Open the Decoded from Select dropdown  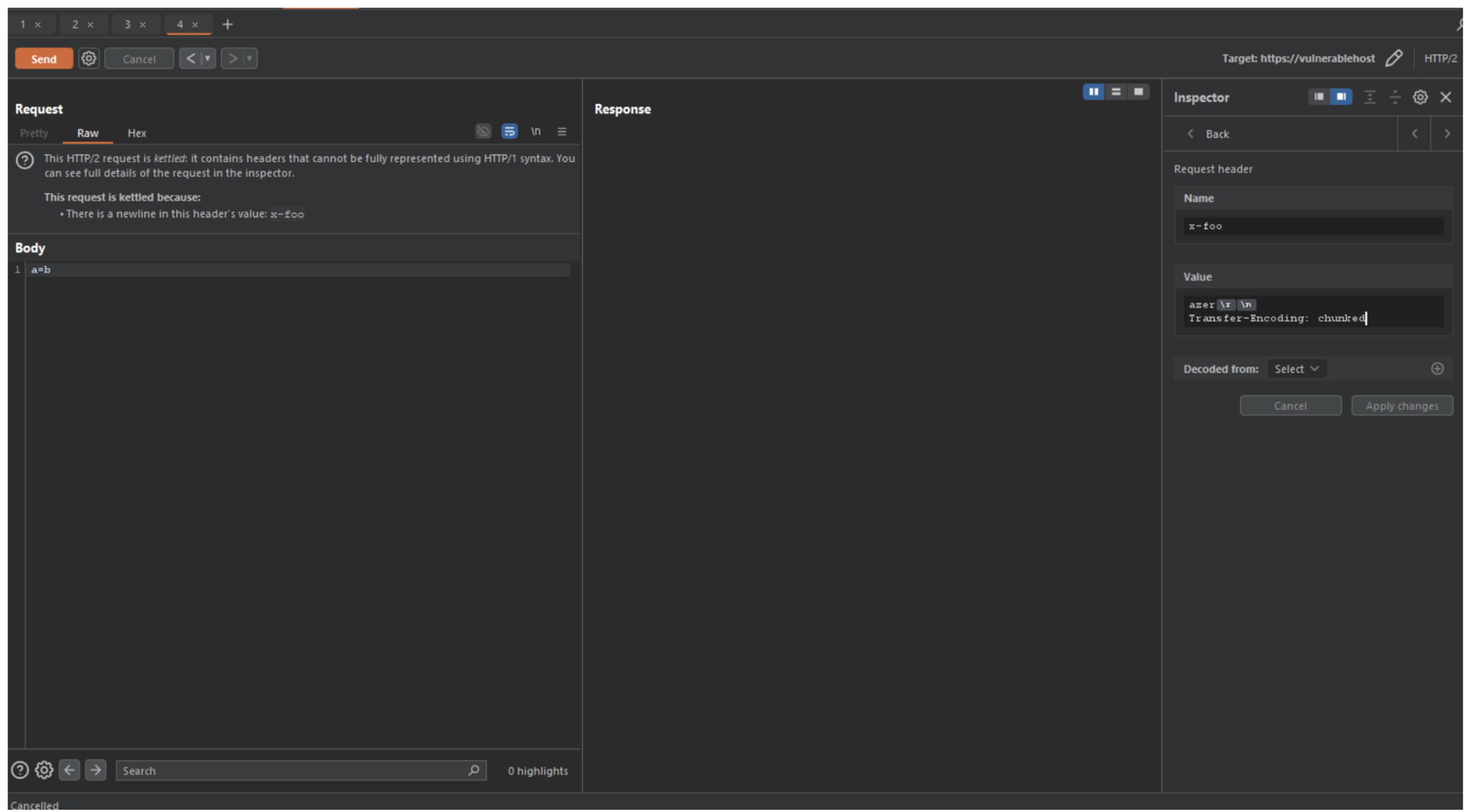pyautogui.click(x=1297, y=369)
